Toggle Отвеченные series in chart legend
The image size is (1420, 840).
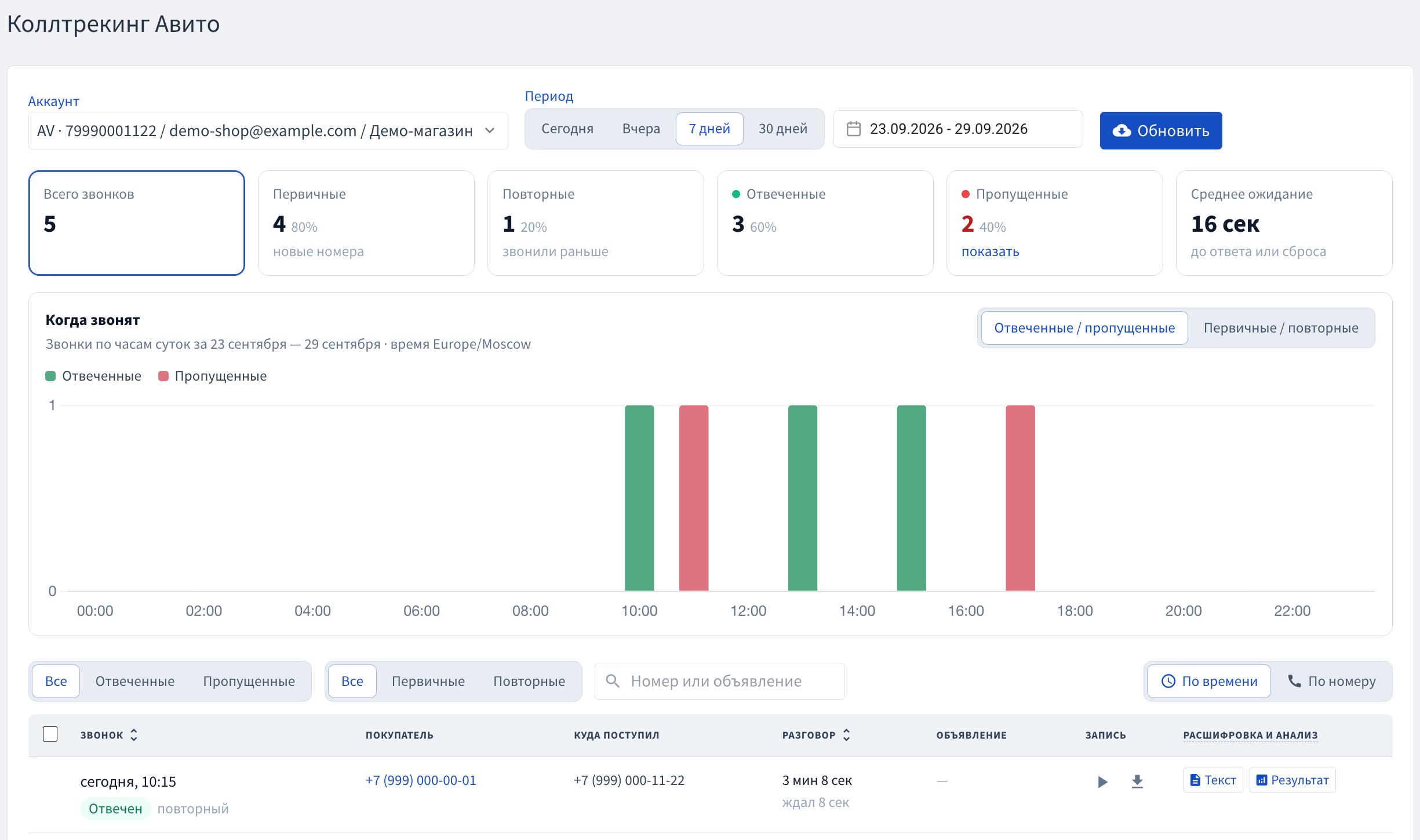tap(93, 376)
